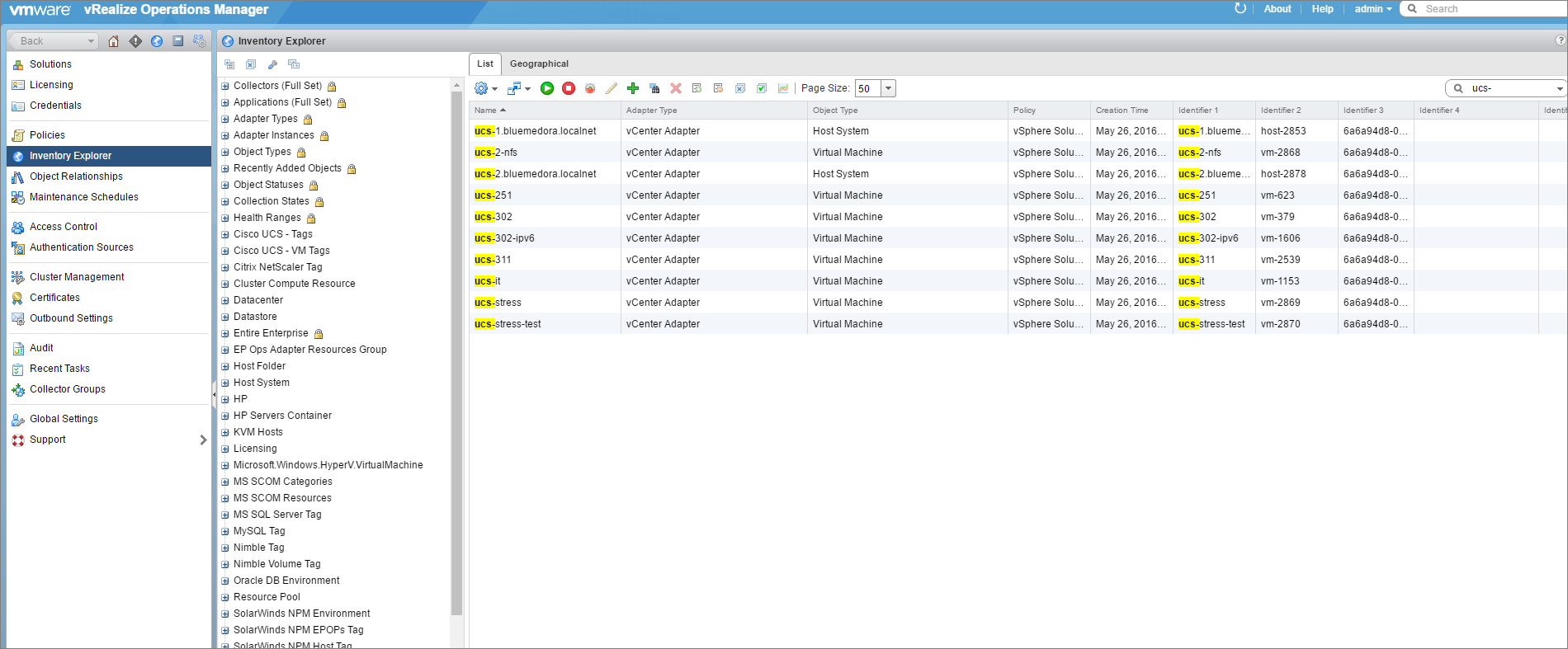
Task: Click the help question mark icon in the panel header
Action: point(1560,40)
